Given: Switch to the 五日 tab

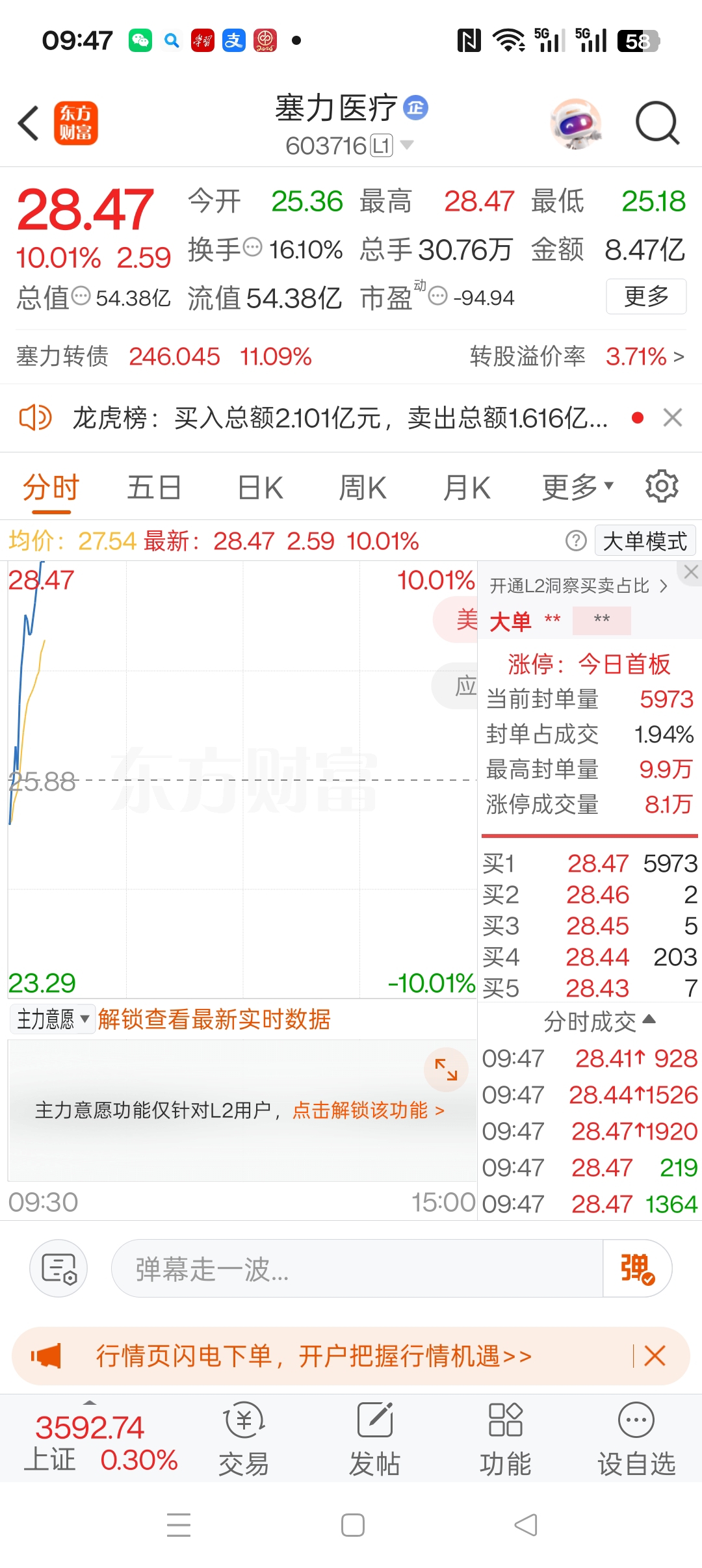Looking at the screenshot, I should pos(154,488).
